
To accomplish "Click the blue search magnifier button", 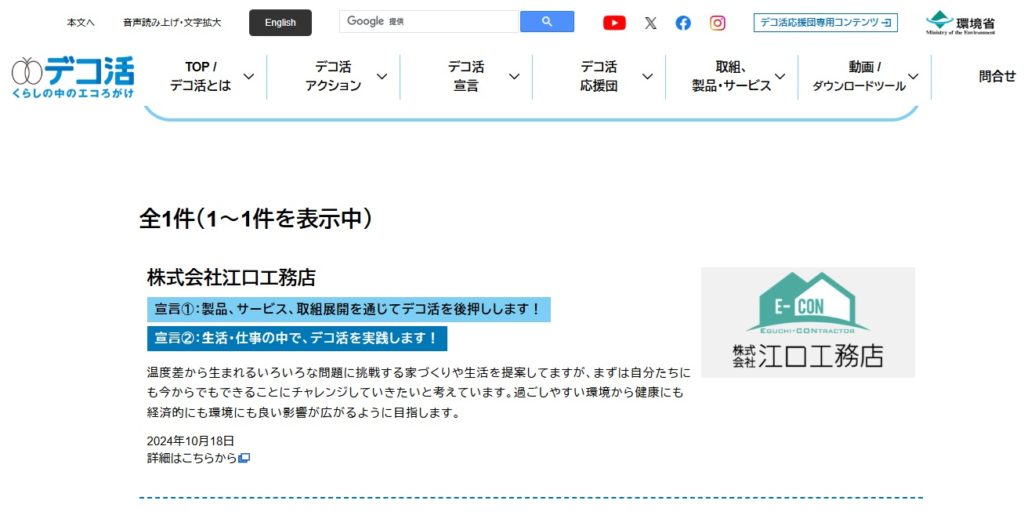I will 547,21.
